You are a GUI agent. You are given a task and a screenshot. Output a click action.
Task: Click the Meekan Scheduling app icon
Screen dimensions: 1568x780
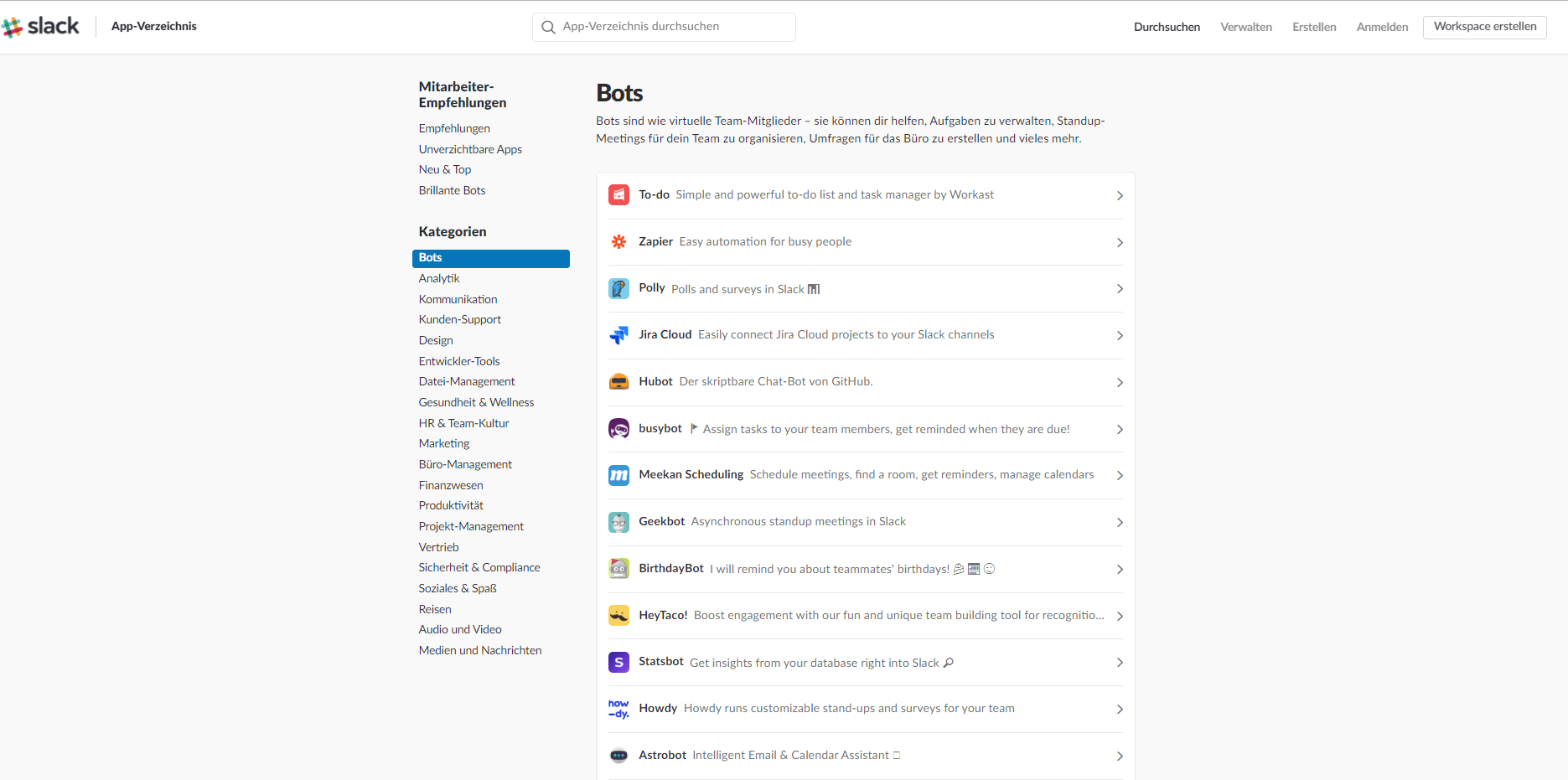[x=618, y=475]
